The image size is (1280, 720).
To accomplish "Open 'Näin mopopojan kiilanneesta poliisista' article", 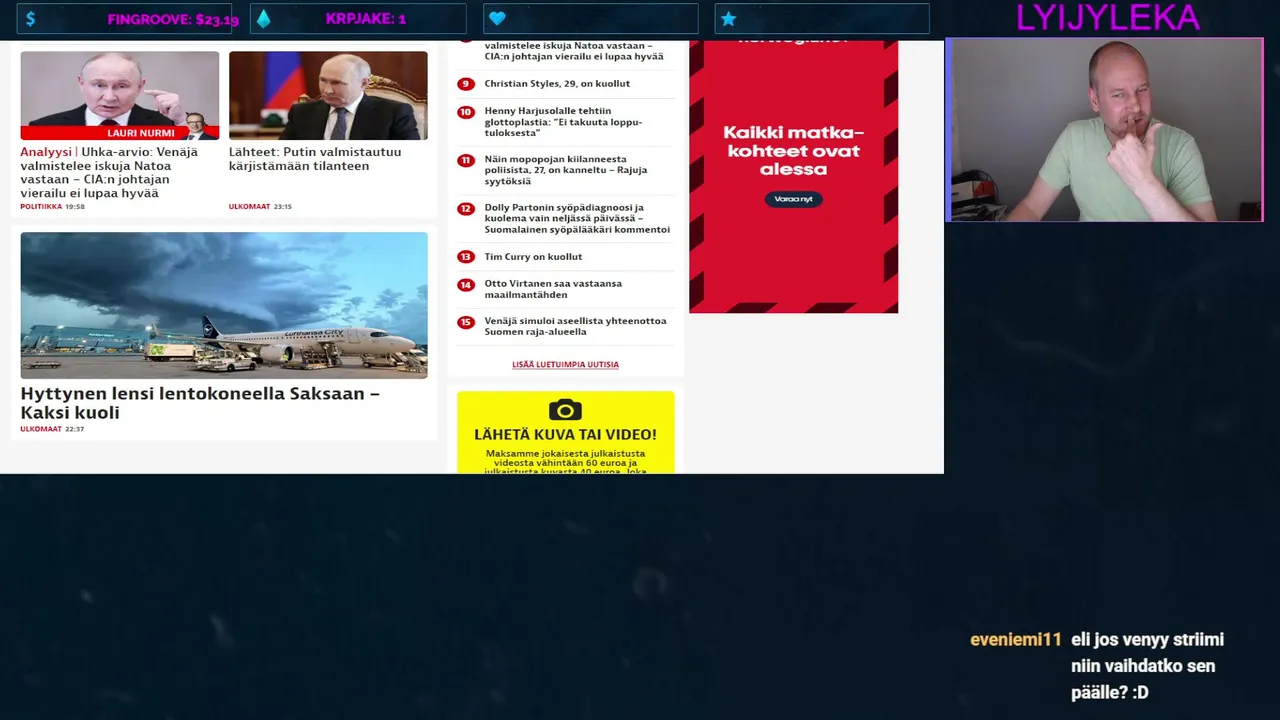I will coord(566,170).
